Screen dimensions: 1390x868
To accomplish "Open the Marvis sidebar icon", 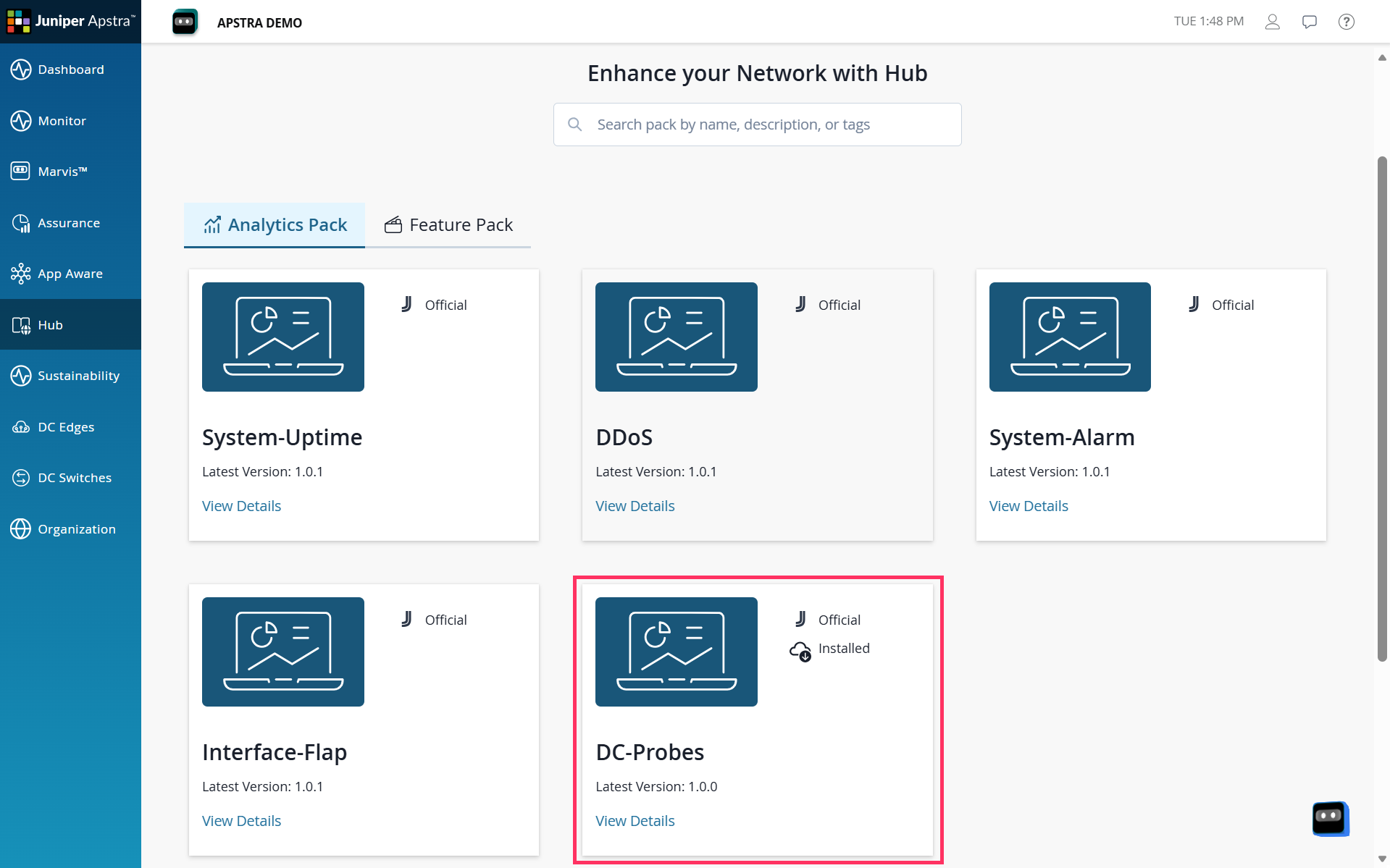I will click(x=21, y=172).
